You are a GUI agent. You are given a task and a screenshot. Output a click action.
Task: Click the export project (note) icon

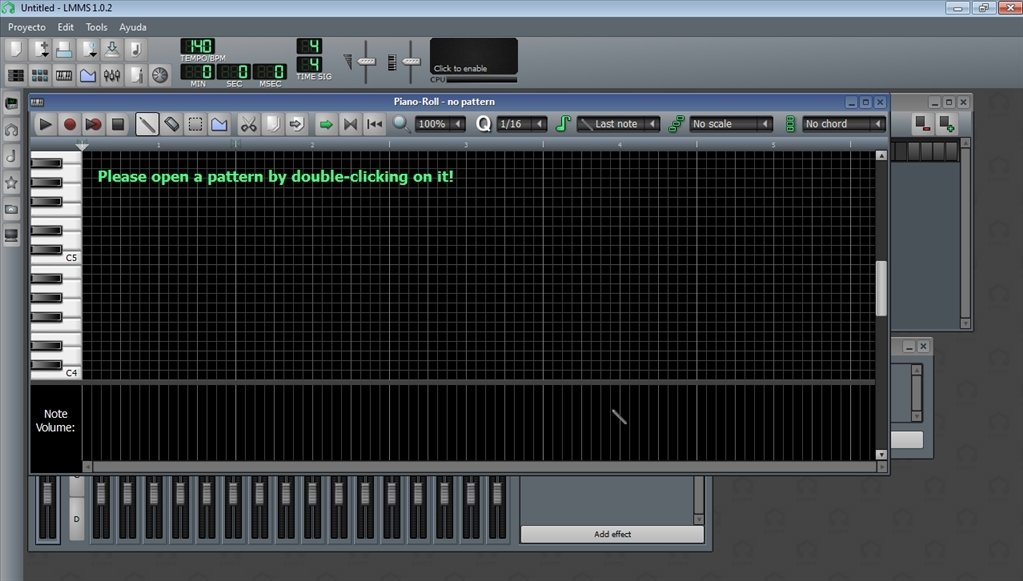136,49
